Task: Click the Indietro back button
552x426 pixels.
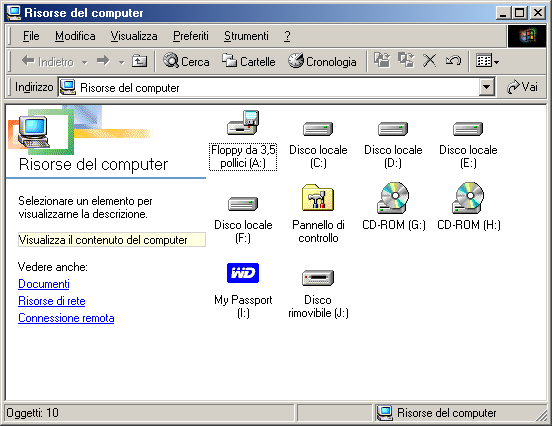Action: tap(48, 62)
